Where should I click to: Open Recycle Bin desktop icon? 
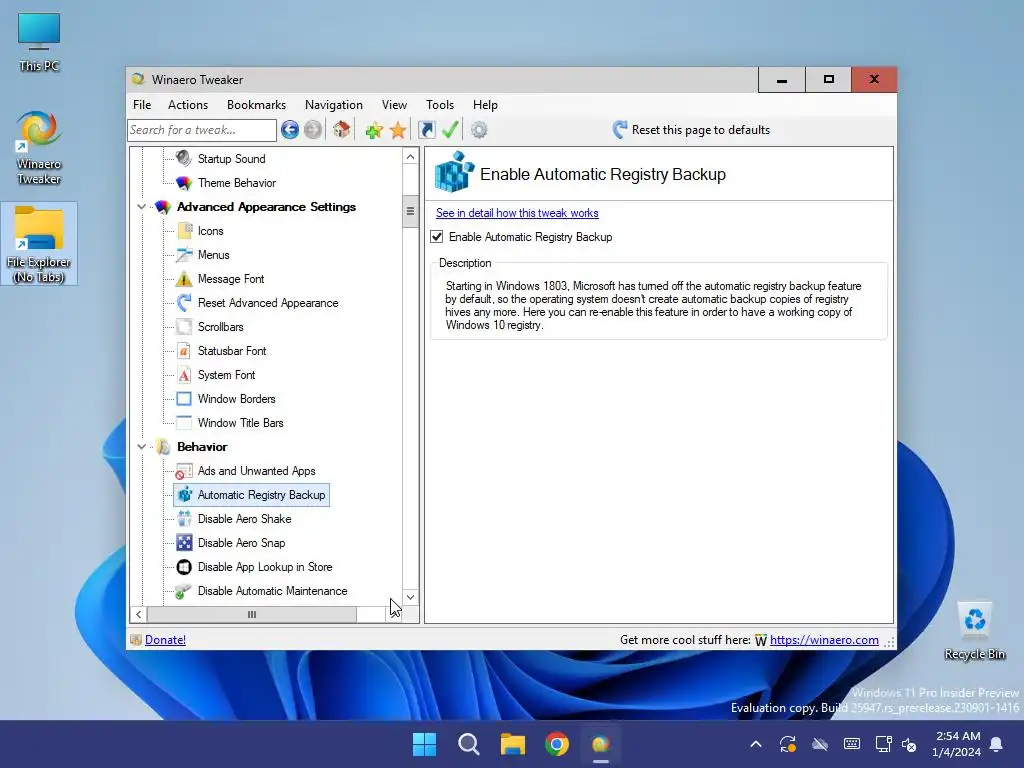point(974,630)
